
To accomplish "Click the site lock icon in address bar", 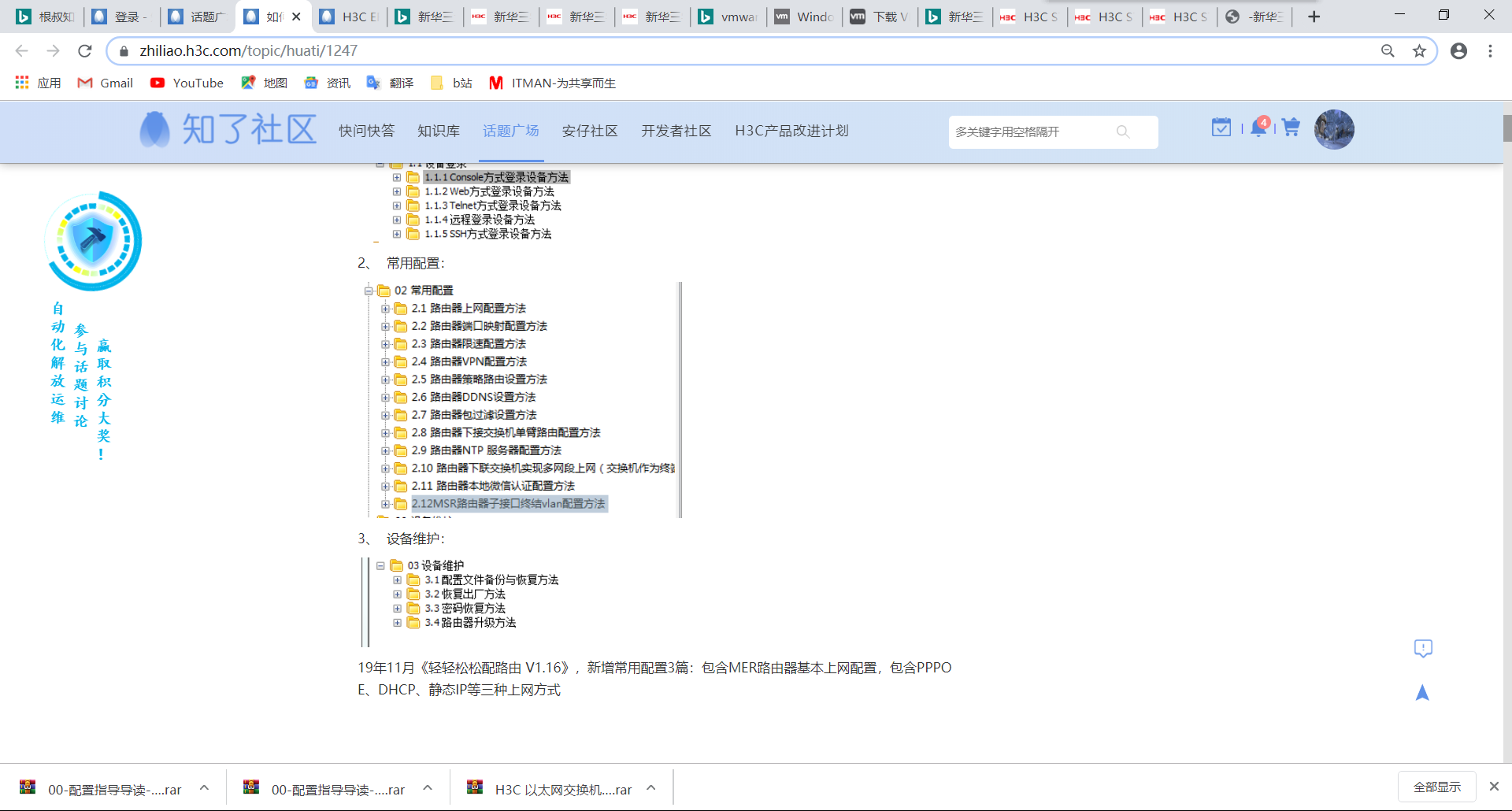I will [124, 51].
